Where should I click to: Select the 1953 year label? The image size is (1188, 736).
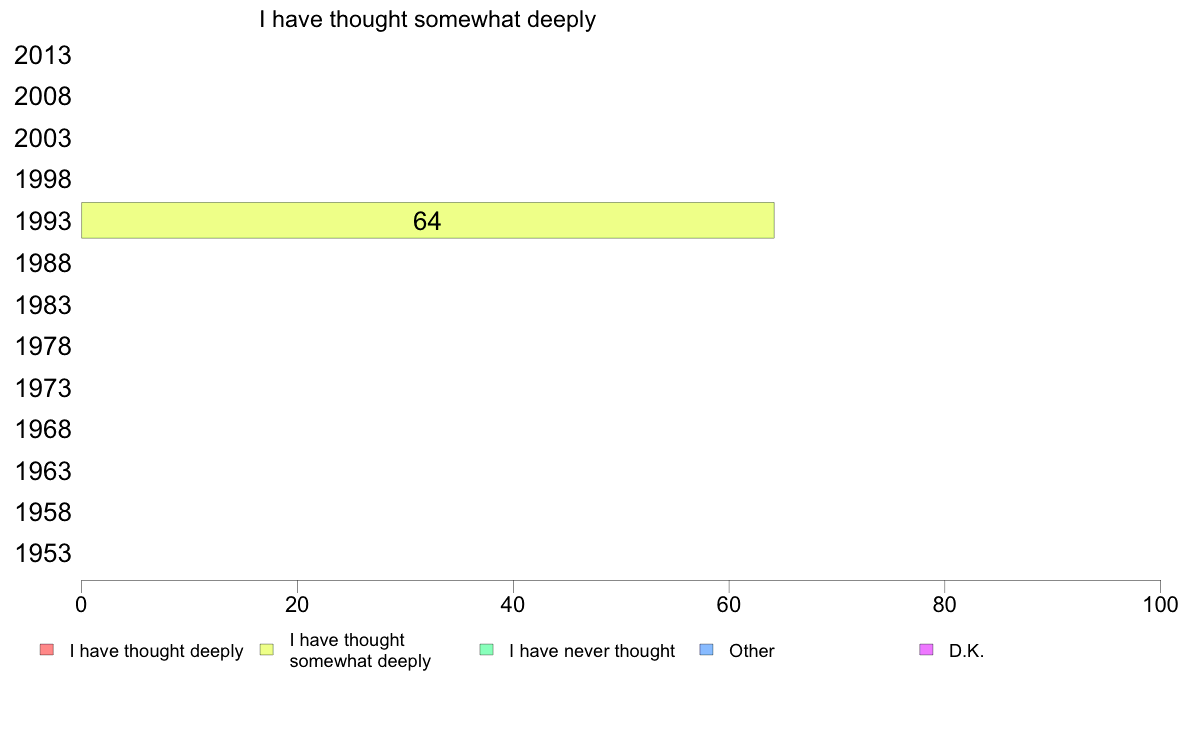click(x=42, y=553)
